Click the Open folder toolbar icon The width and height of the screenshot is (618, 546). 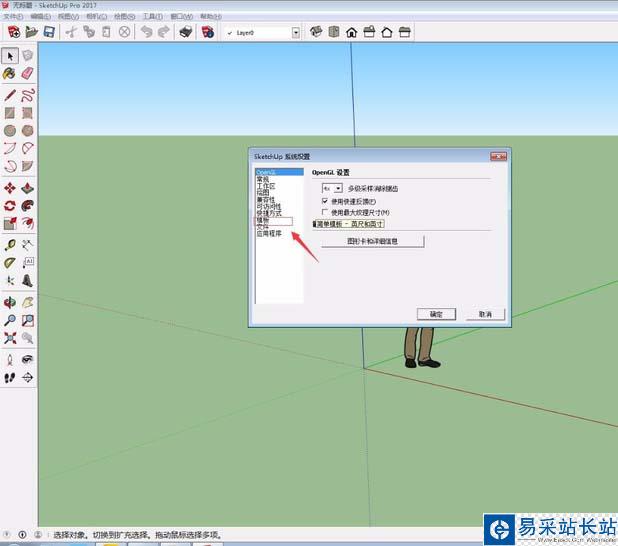[32, 32]
